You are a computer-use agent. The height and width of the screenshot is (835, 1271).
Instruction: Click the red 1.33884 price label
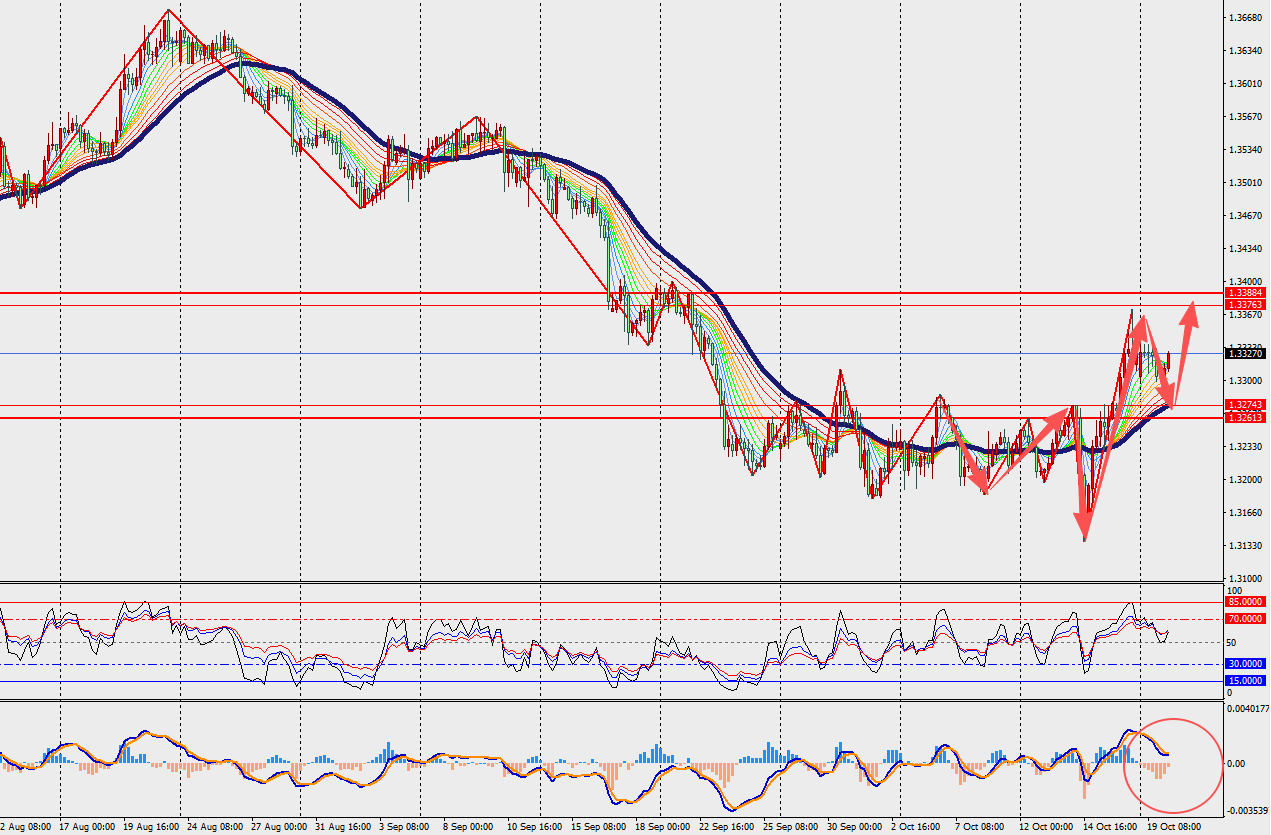tap(1248, 293)
